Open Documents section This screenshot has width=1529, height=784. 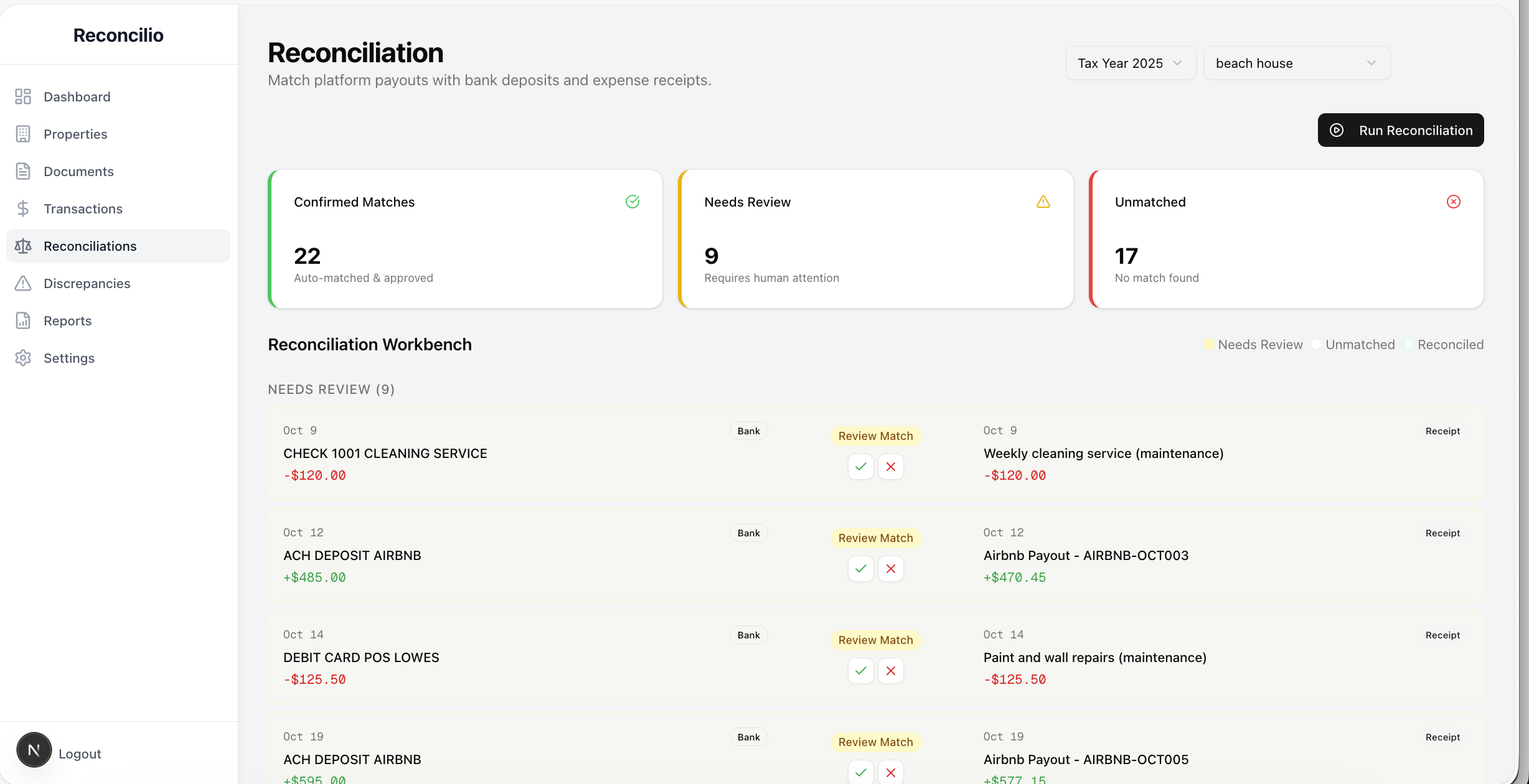pyautogui.click(x=118, y=171)
